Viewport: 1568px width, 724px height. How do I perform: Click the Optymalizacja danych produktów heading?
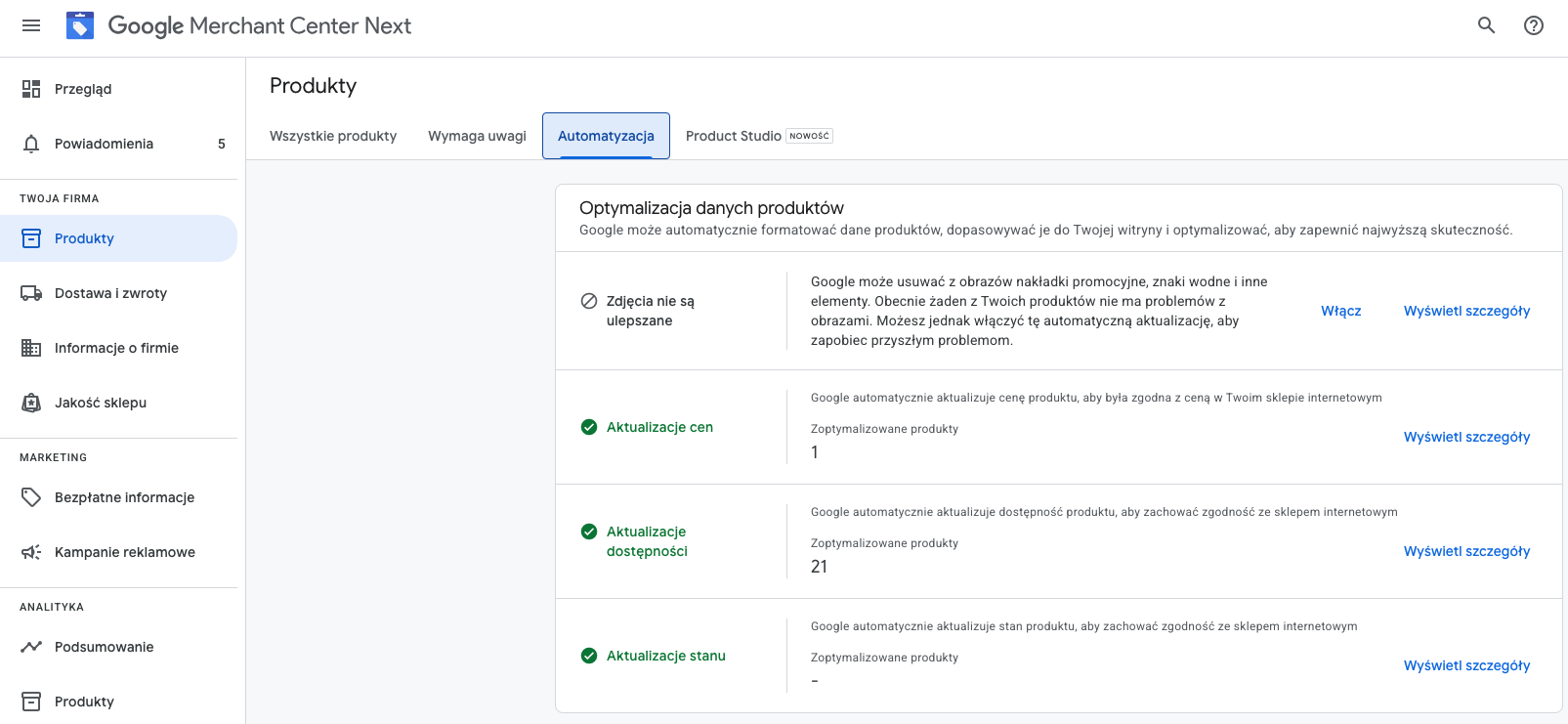tap(711, 208)
